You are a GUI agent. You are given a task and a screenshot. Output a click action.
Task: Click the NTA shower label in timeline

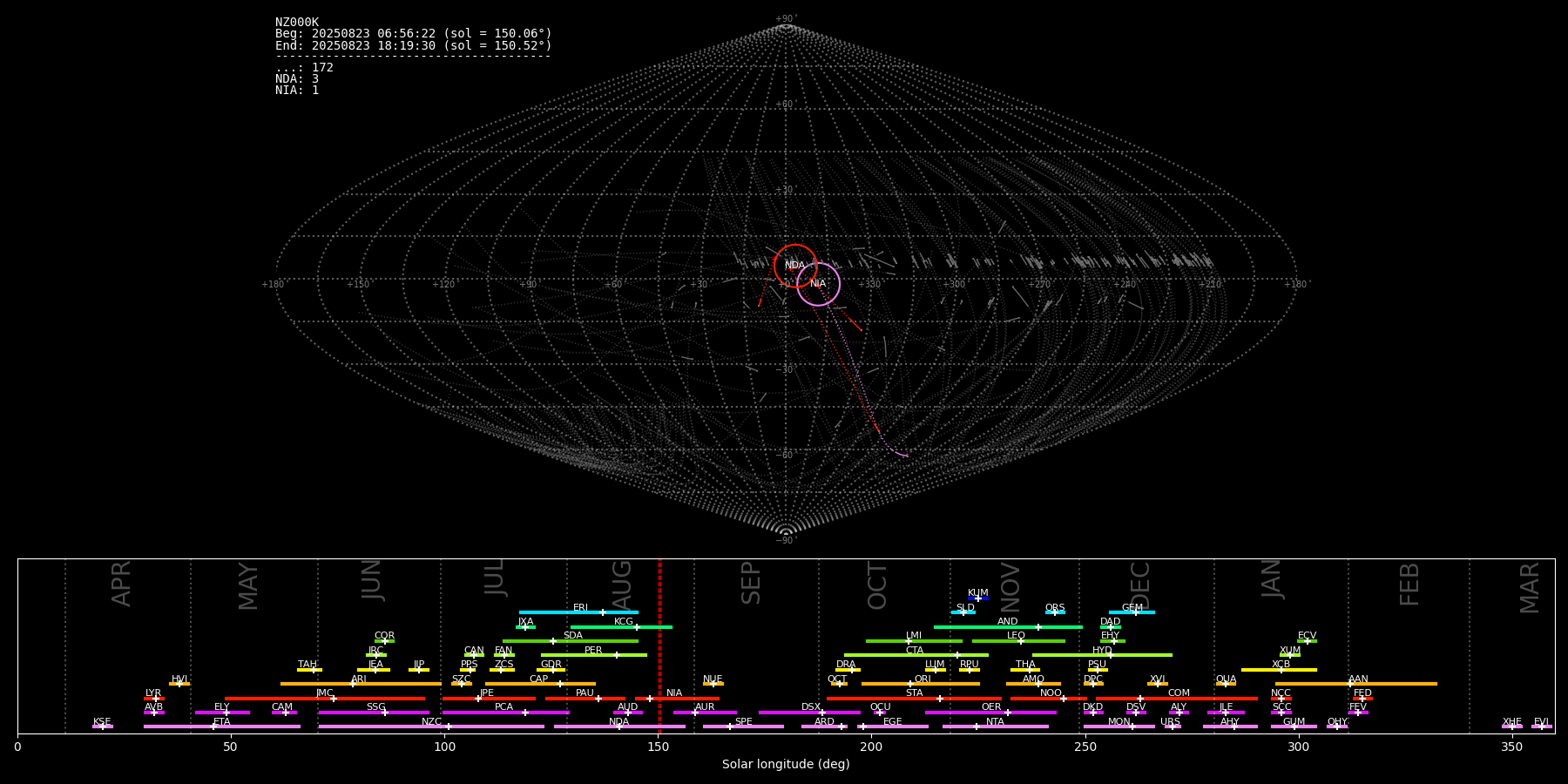(996, 722)
